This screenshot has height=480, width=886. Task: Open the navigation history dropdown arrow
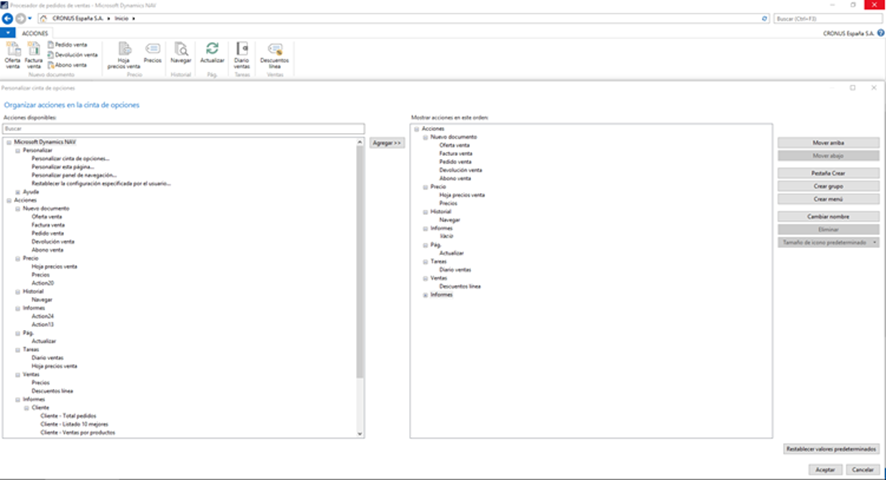coord(30,19)
